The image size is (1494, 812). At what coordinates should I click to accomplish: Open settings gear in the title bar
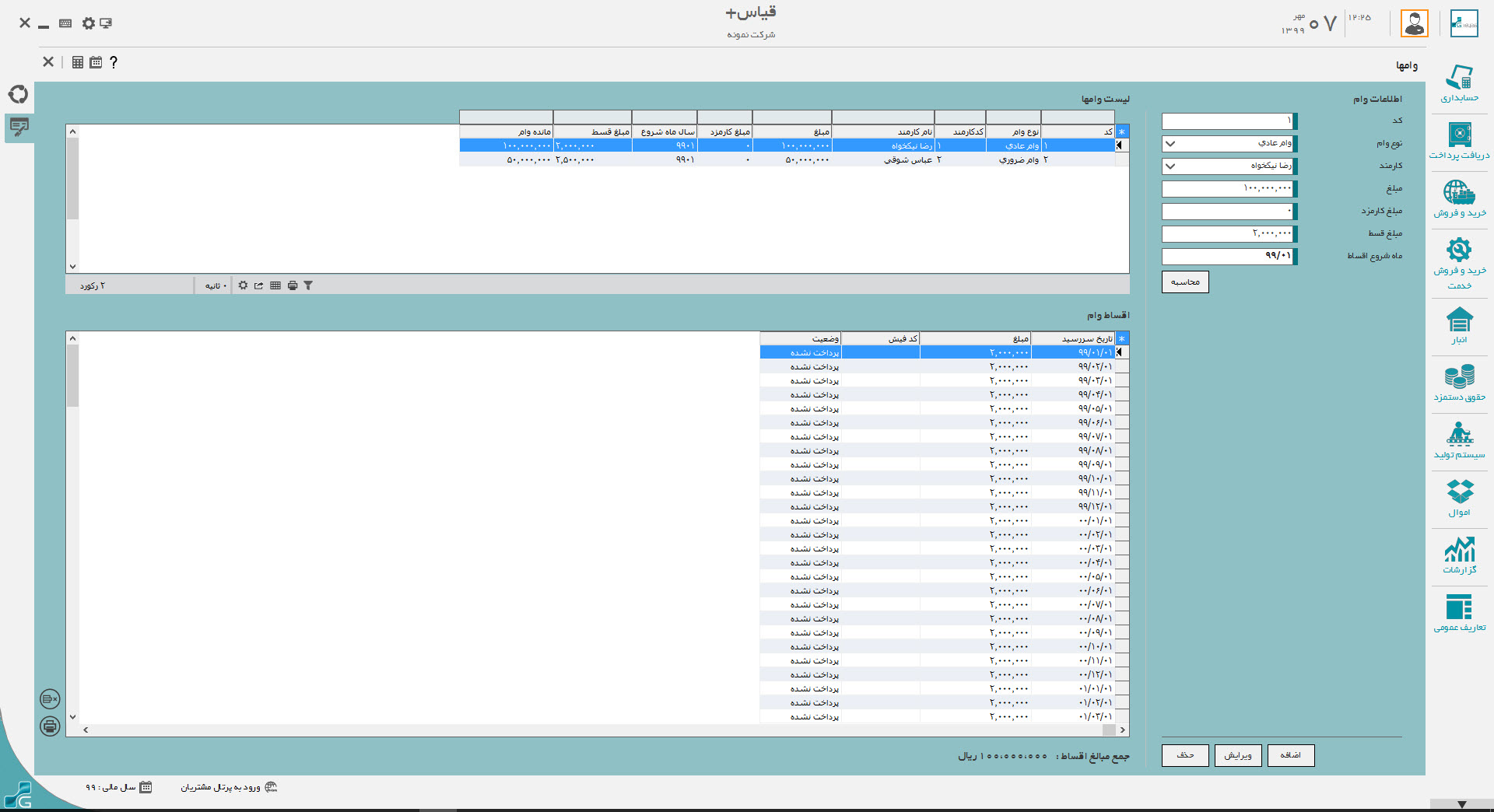(x=89, y=23)
